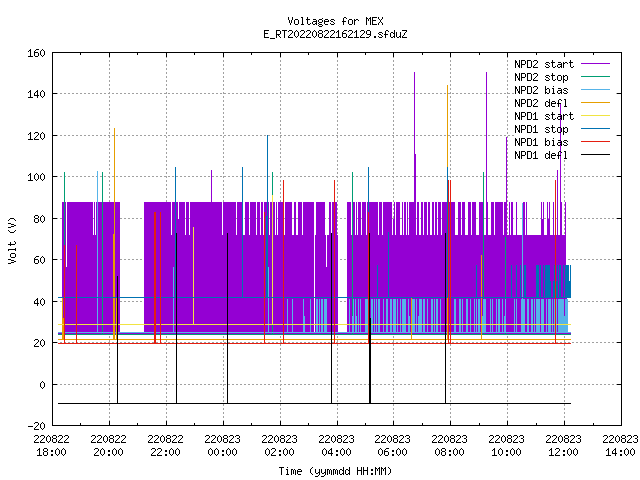This screenshot has height=480, width=640.
Task: Click the x-axis label 220823 12:00
Action: [564, 446]
